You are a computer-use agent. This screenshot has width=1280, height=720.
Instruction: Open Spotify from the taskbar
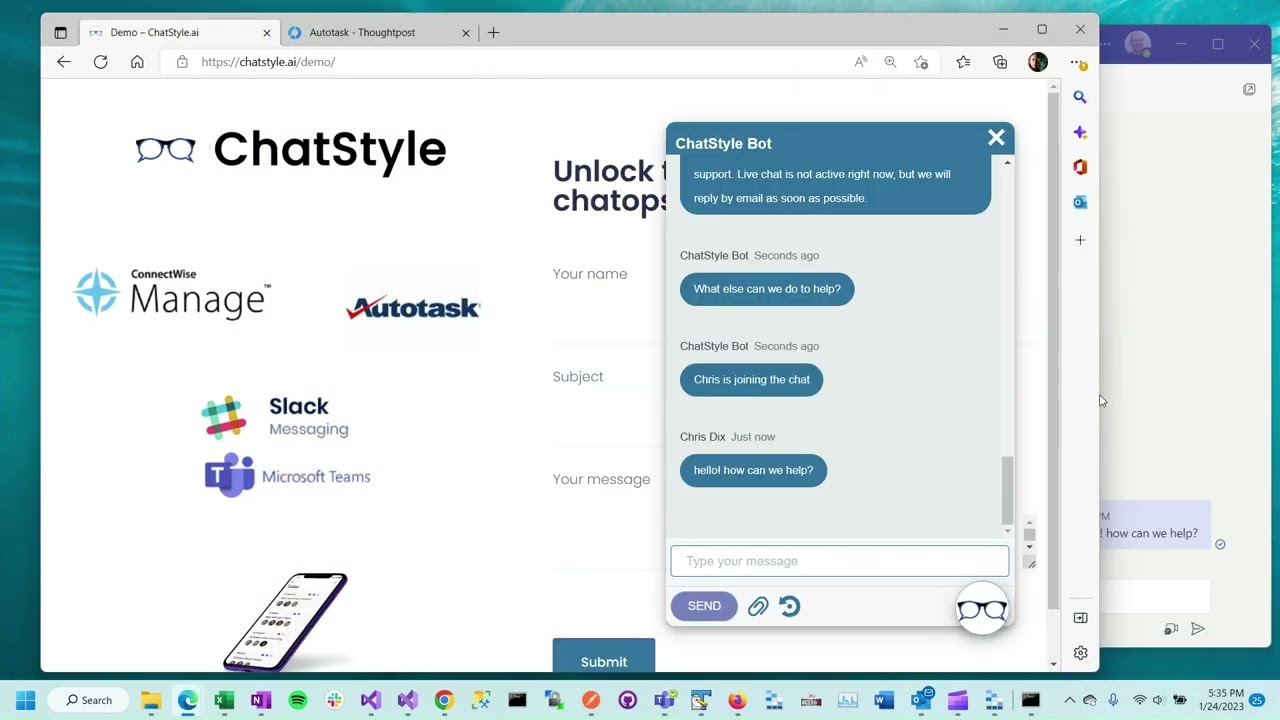point(298,700)
